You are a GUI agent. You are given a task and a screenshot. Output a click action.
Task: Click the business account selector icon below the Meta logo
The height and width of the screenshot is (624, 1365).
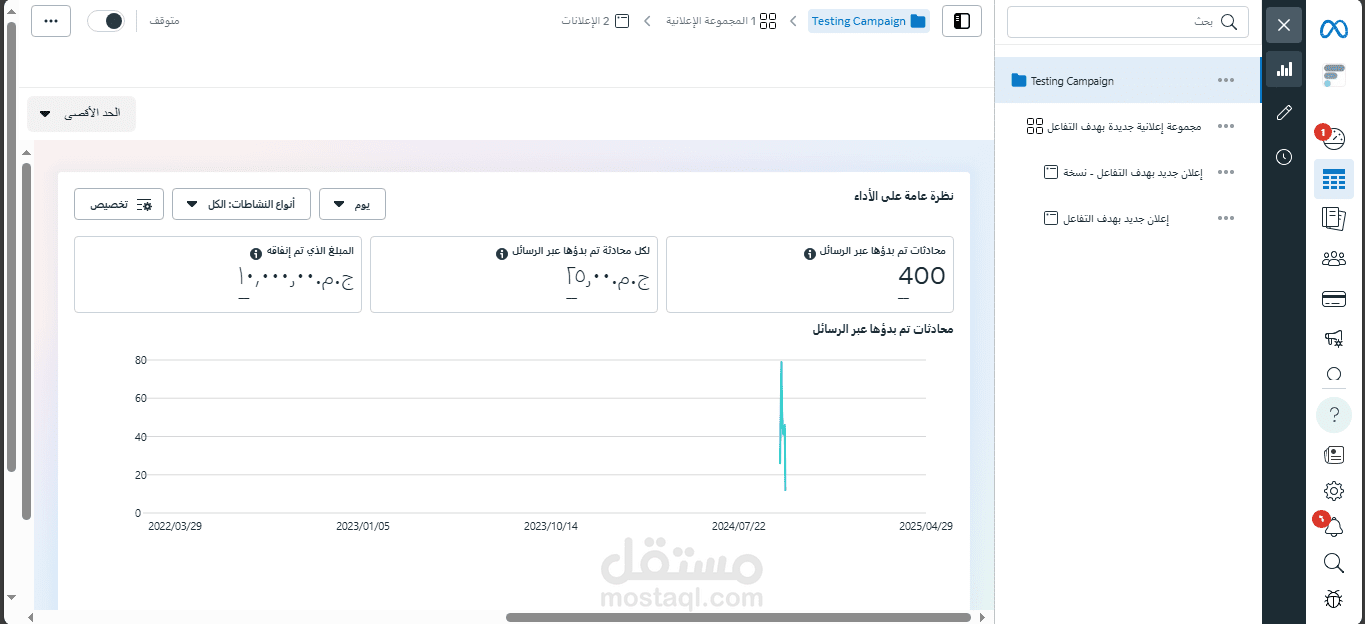coord(1334,75)
